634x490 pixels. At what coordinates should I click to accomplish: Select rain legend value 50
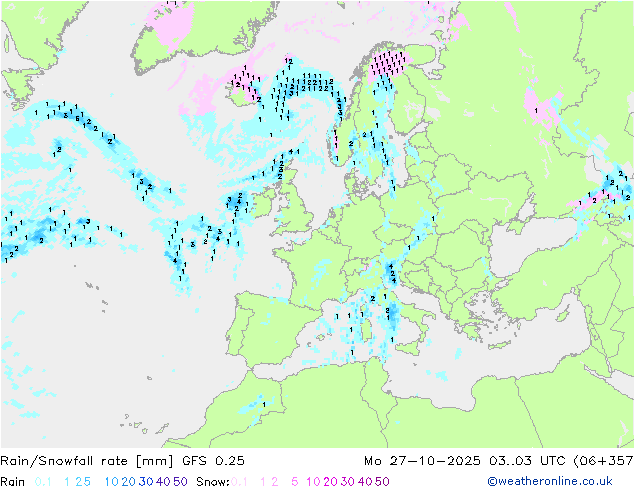[180, 482]
